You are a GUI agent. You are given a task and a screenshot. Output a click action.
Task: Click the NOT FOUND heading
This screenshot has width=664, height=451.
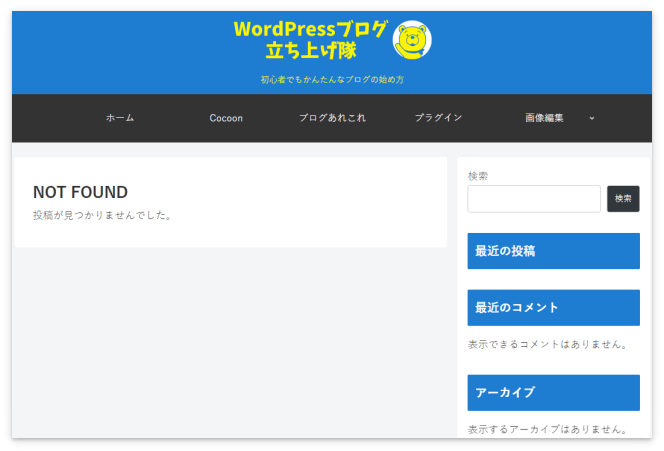[x=80, y=192]
